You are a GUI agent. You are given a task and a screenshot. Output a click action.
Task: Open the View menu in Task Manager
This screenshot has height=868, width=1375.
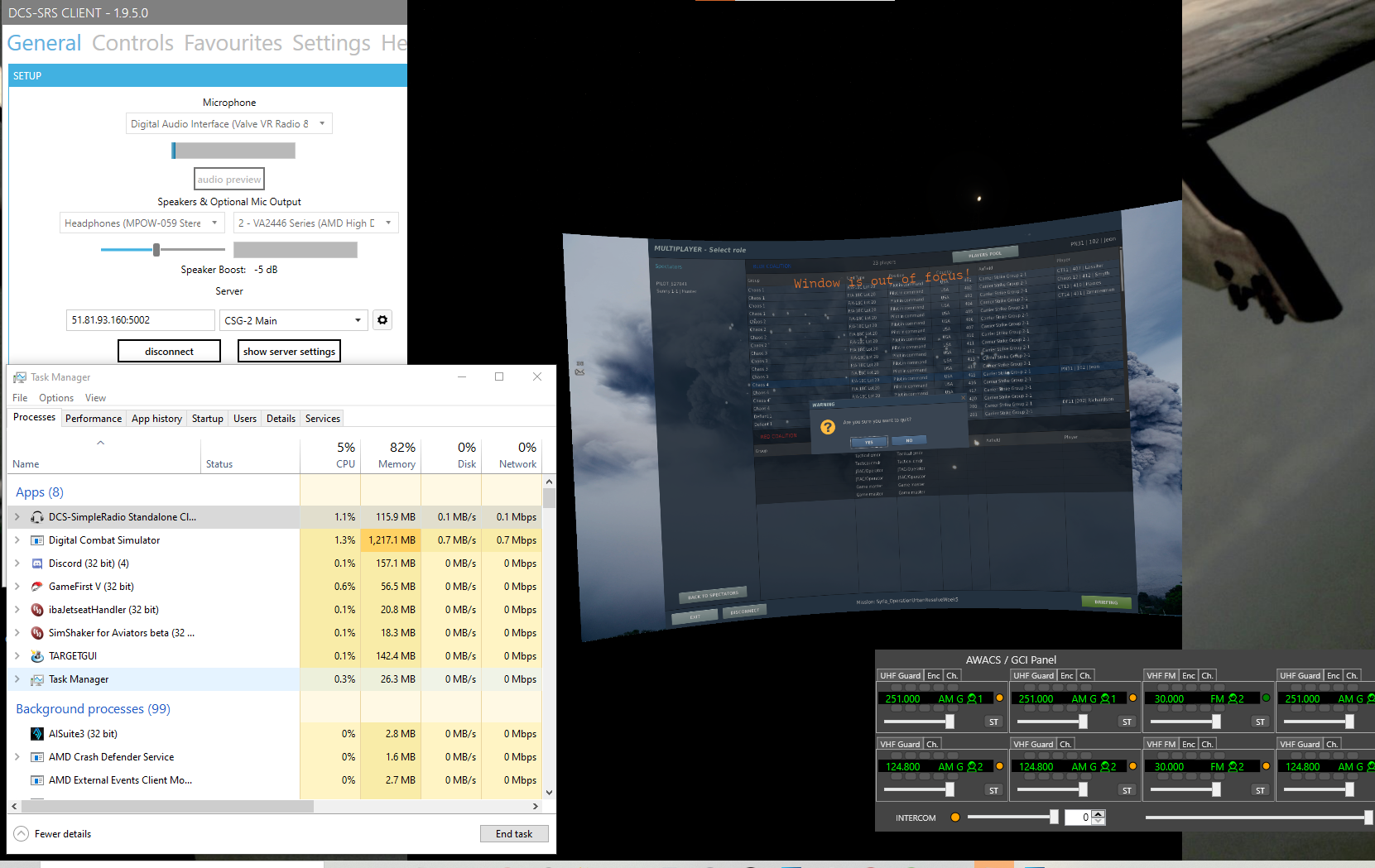(x=95, y=398)
